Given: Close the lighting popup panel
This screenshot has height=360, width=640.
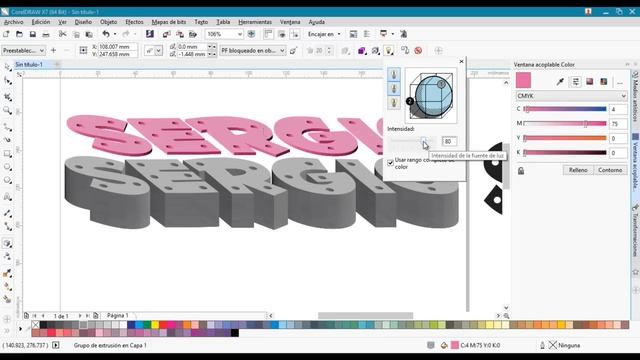Looking at the screenshot, I should pyautogui.click(x=462, y=61).
